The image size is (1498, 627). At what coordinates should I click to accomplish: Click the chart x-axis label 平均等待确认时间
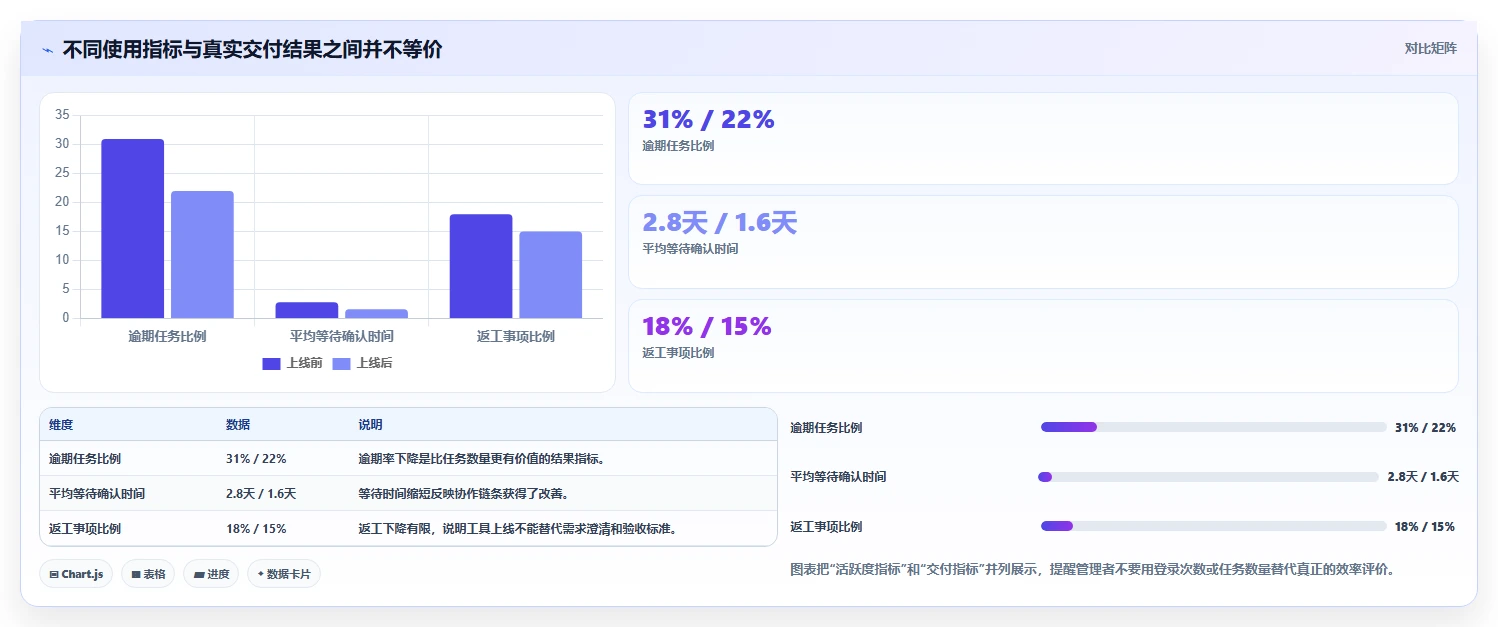pyautogui.click(x=342, y=336)
